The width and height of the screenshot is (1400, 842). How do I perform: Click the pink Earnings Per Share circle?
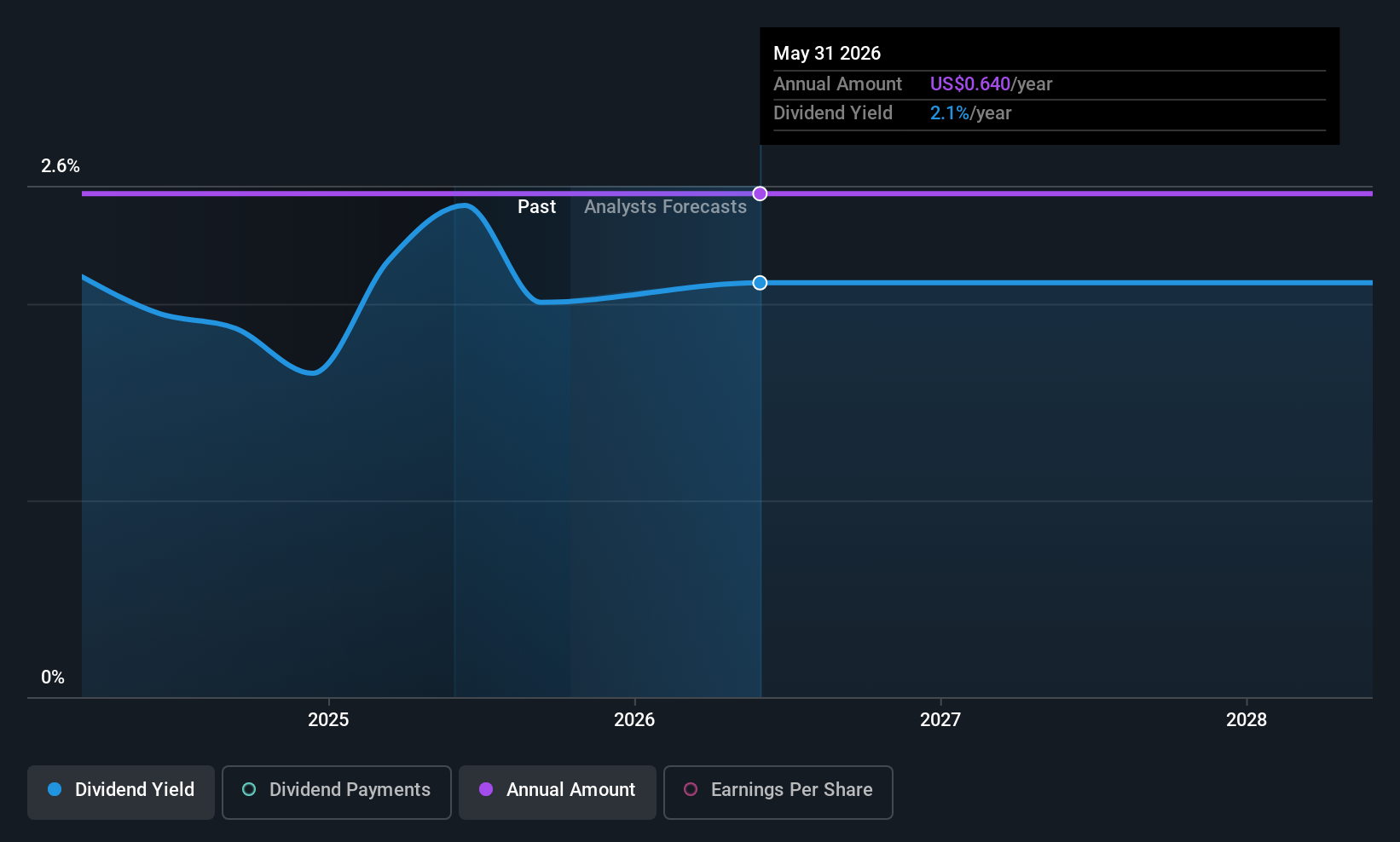691,789
